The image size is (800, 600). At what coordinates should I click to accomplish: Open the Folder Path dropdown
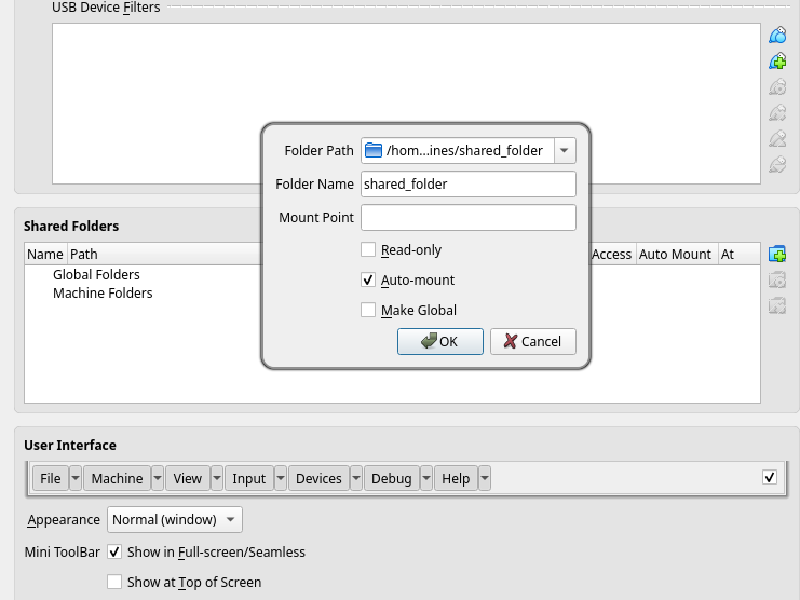coord(564,150)
